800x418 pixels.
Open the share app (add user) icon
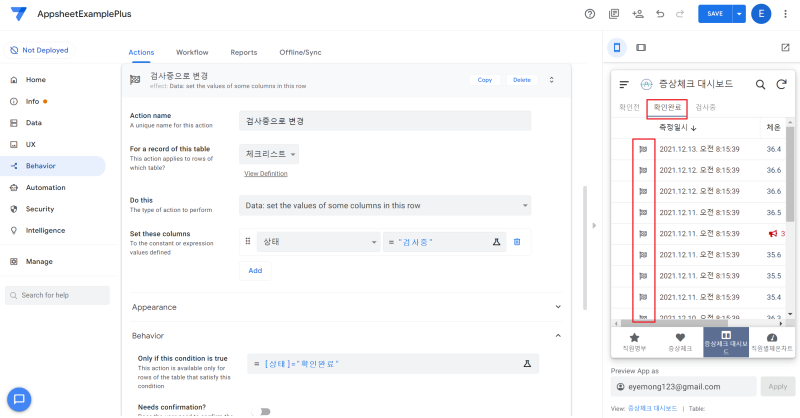pyautogui.click(x=638, y=14)
